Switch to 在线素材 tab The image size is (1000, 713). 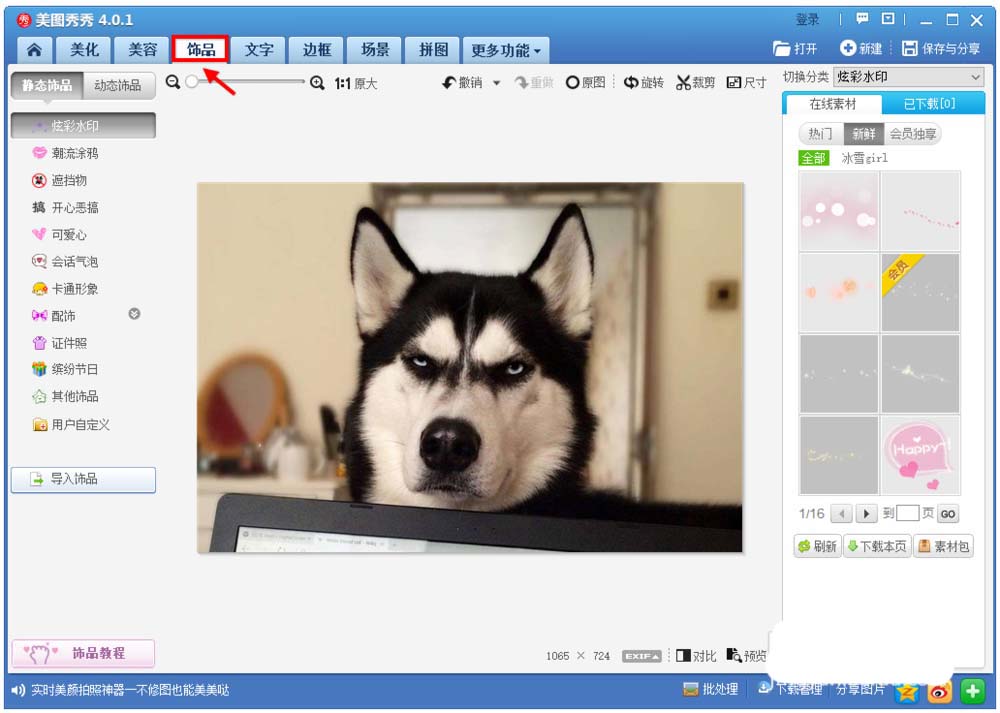tap(832, 104)
